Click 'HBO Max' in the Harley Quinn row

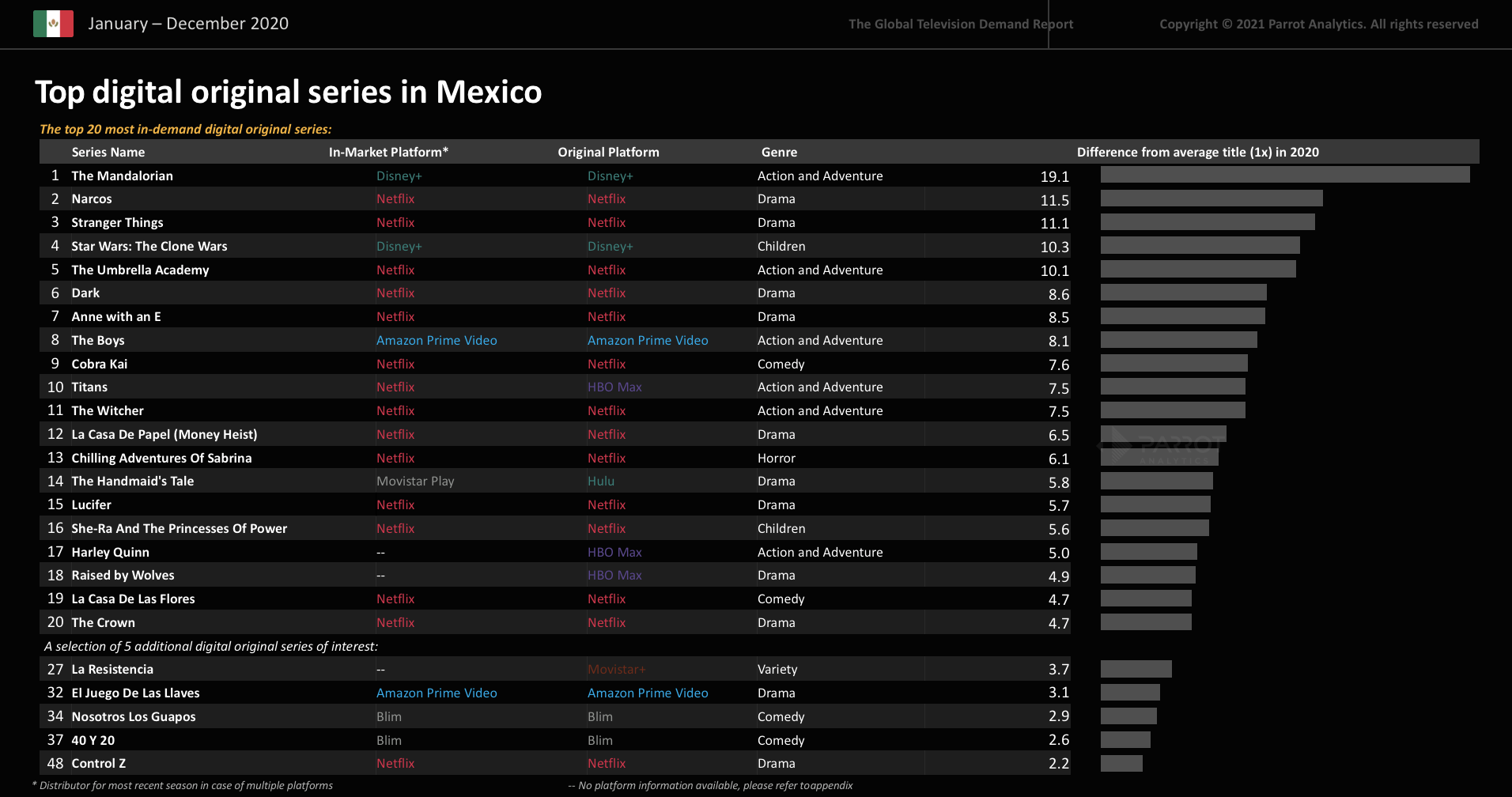(x=614, y=552)
